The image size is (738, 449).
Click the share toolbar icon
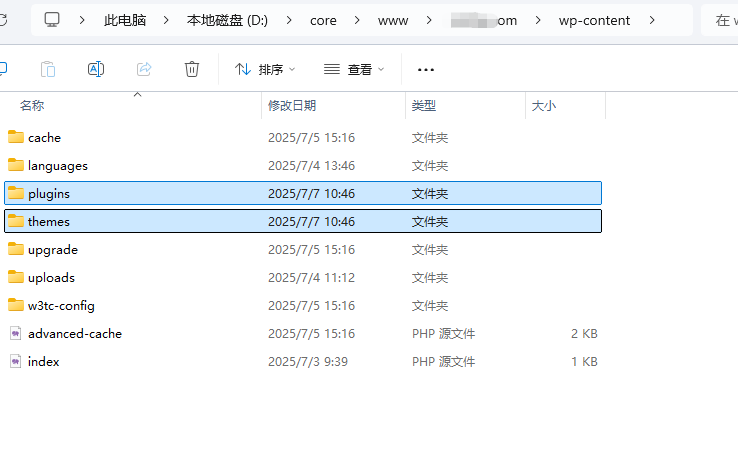(144, 69)
